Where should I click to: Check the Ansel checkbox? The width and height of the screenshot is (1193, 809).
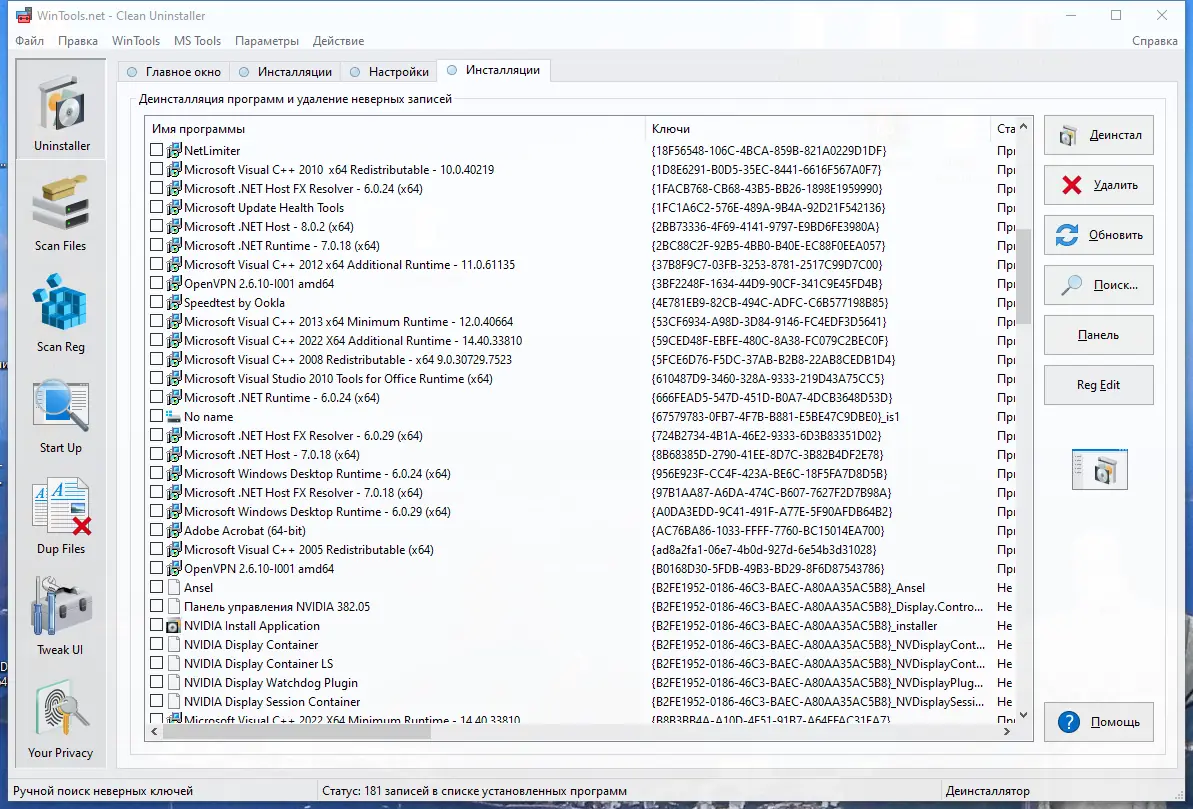coord(157,587)
